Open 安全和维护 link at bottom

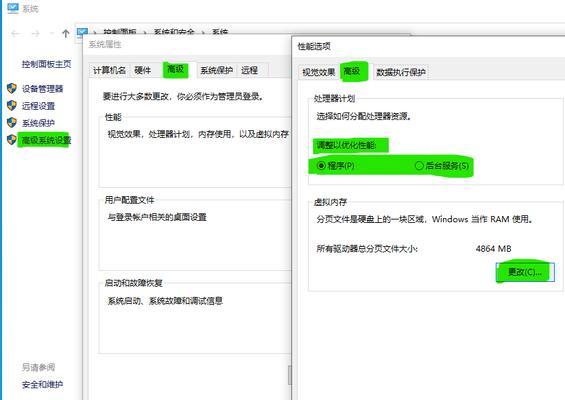43,384
